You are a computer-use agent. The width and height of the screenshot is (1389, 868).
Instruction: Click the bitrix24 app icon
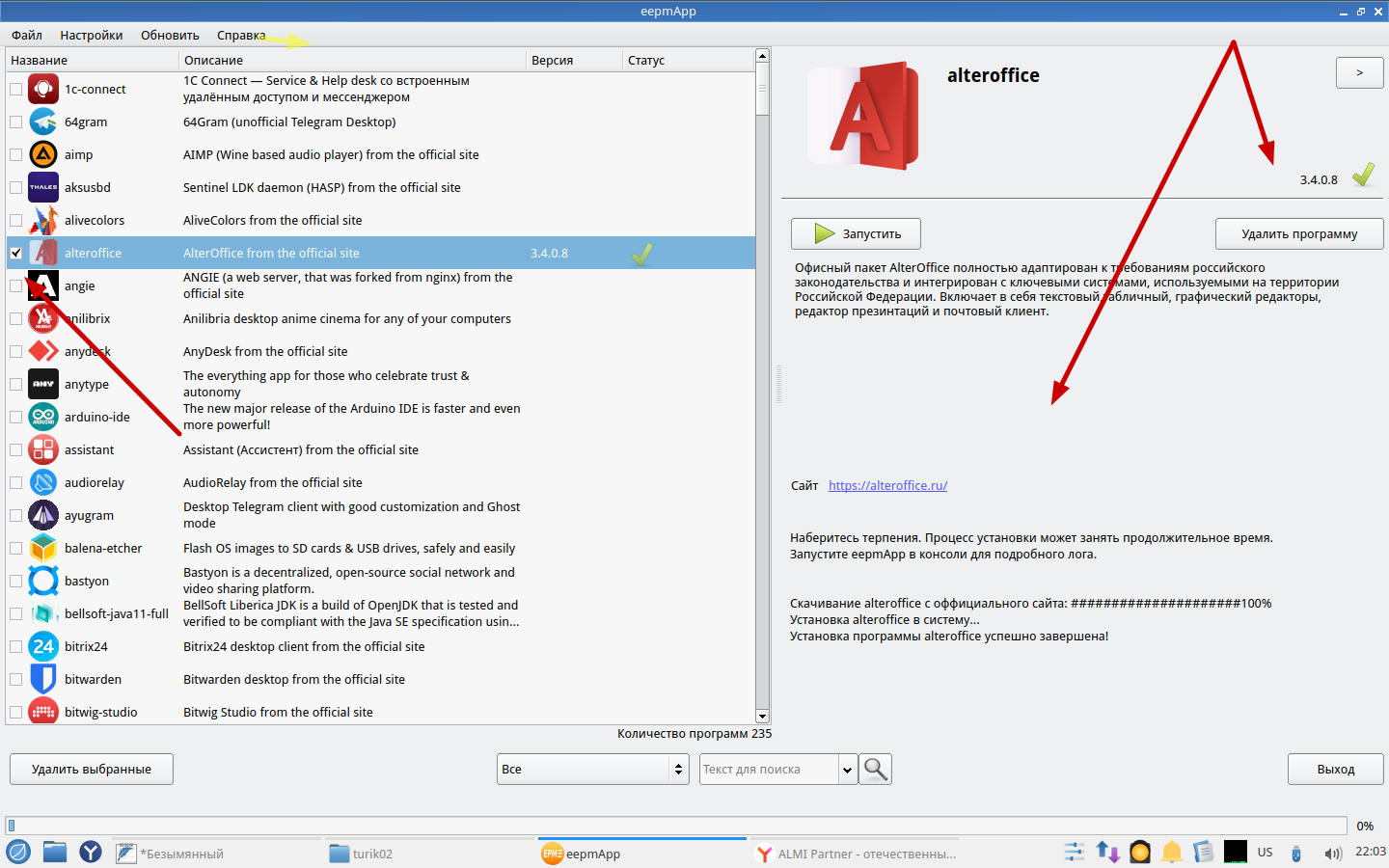coord(43,646)
